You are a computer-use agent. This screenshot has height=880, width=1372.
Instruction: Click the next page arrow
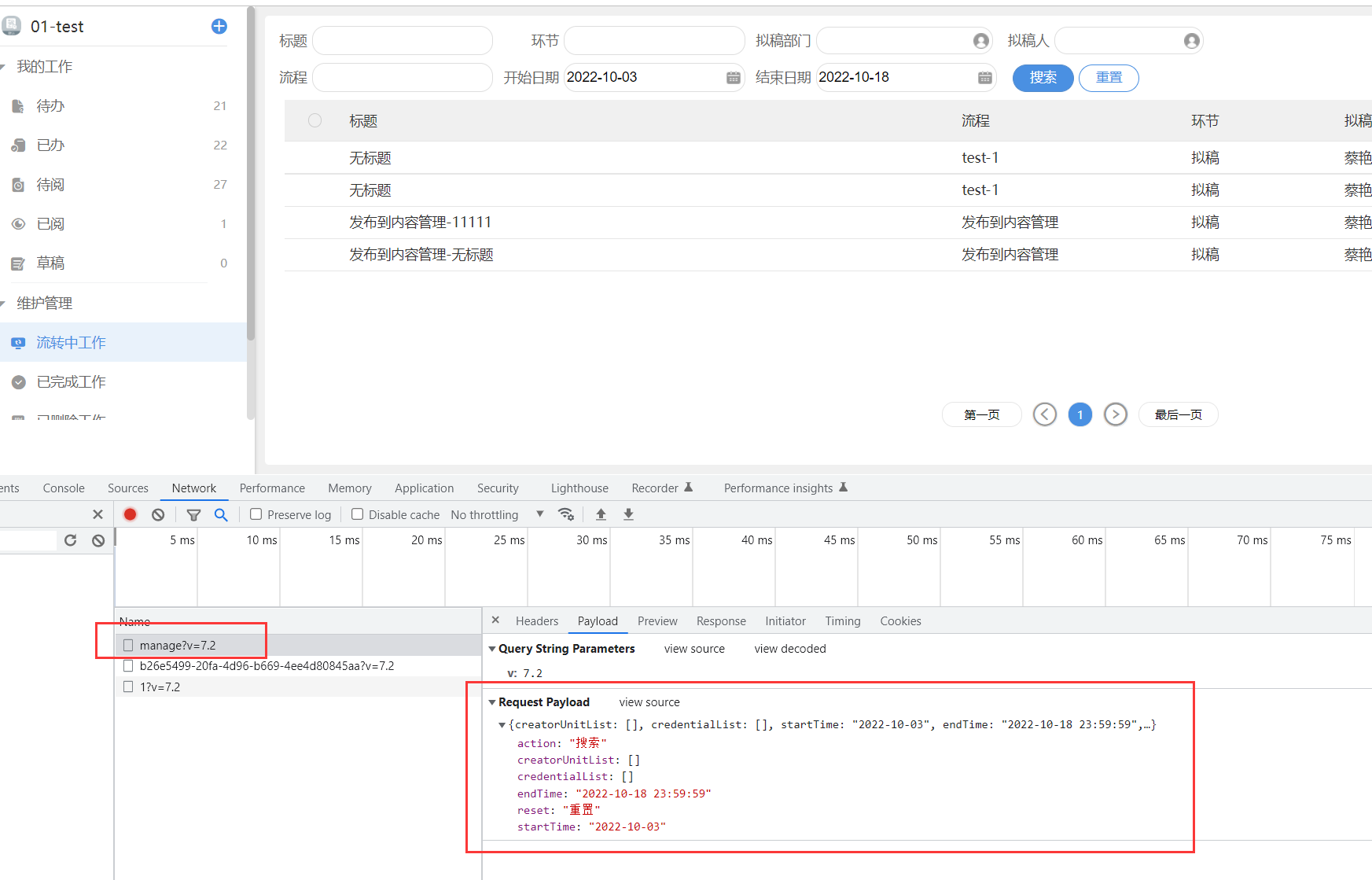tap(1116, 414)
